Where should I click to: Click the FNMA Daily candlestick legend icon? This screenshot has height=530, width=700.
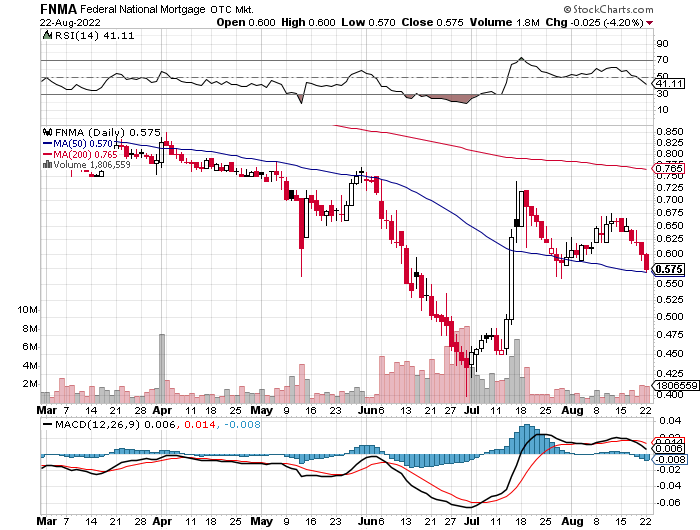[47, 132]
